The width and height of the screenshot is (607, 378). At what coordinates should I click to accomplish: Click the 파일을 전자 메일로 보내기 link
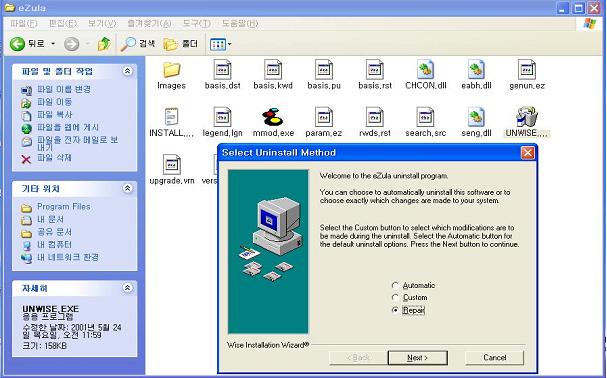tap(77, 143)
